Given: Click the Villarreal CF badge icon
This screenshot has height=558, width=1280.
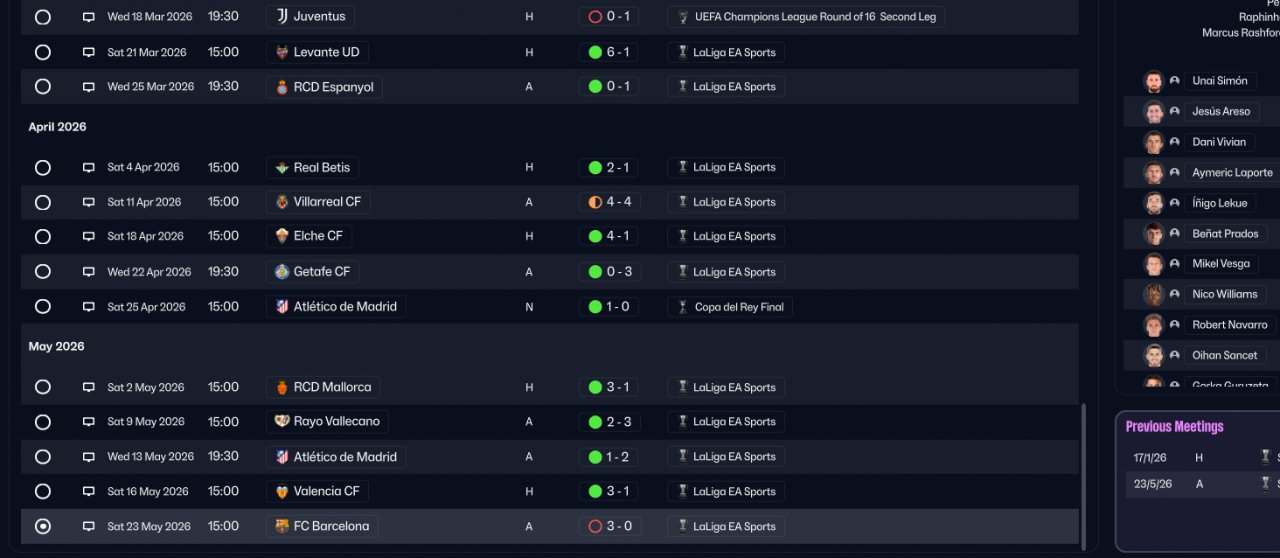Looking at the screenshot, I should (x=282, y=202).
